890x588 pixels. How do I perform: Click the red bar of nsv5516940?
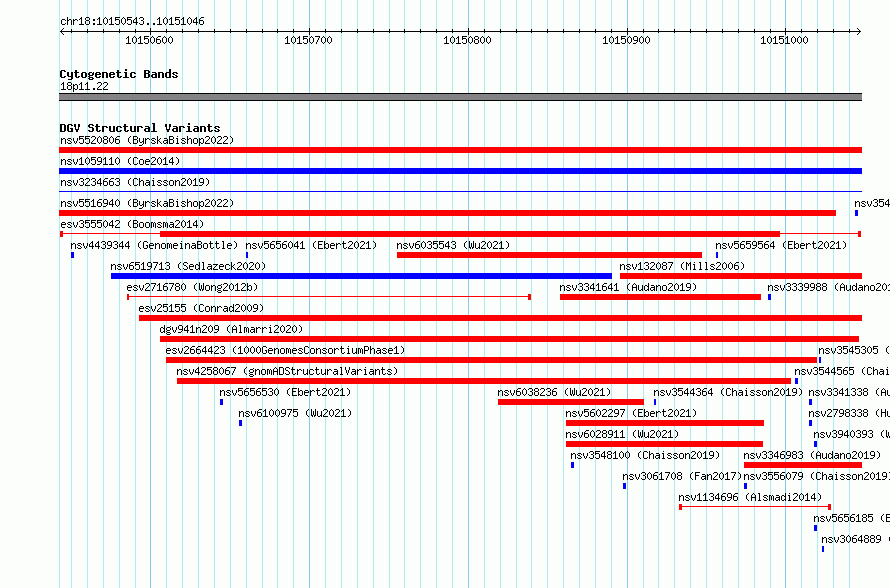(x=447, y=213)
